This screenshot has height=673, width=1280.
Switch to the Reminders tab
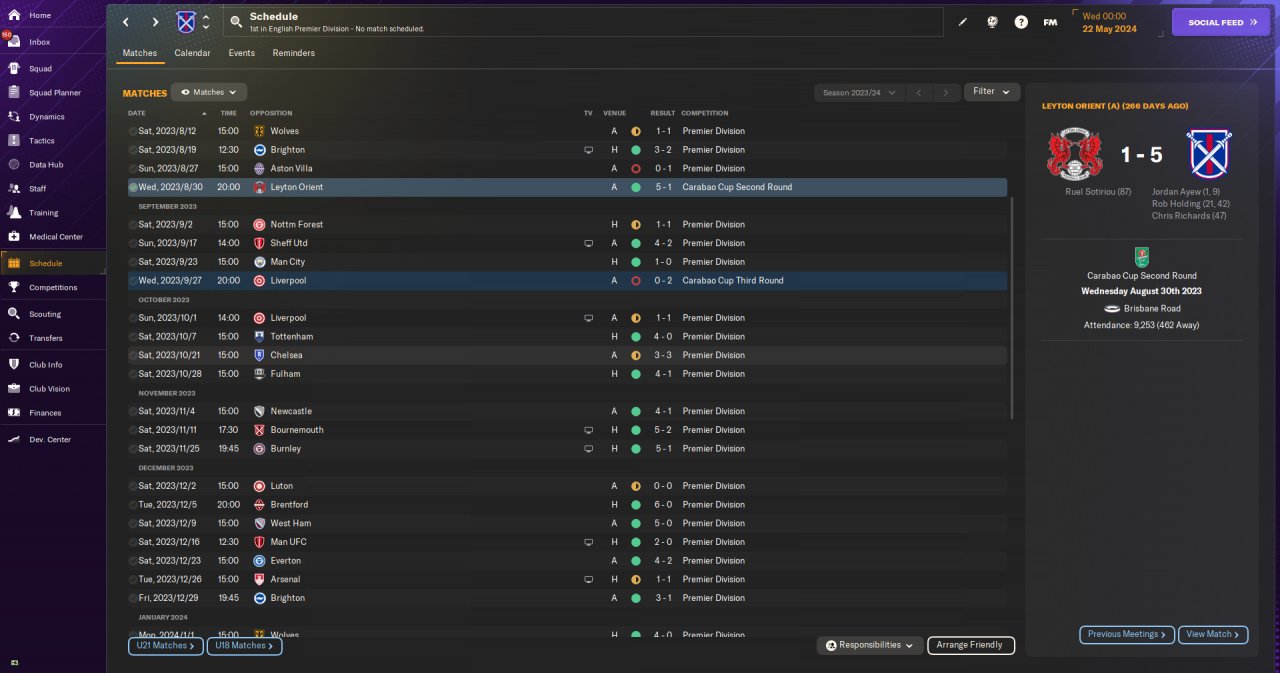294,53
